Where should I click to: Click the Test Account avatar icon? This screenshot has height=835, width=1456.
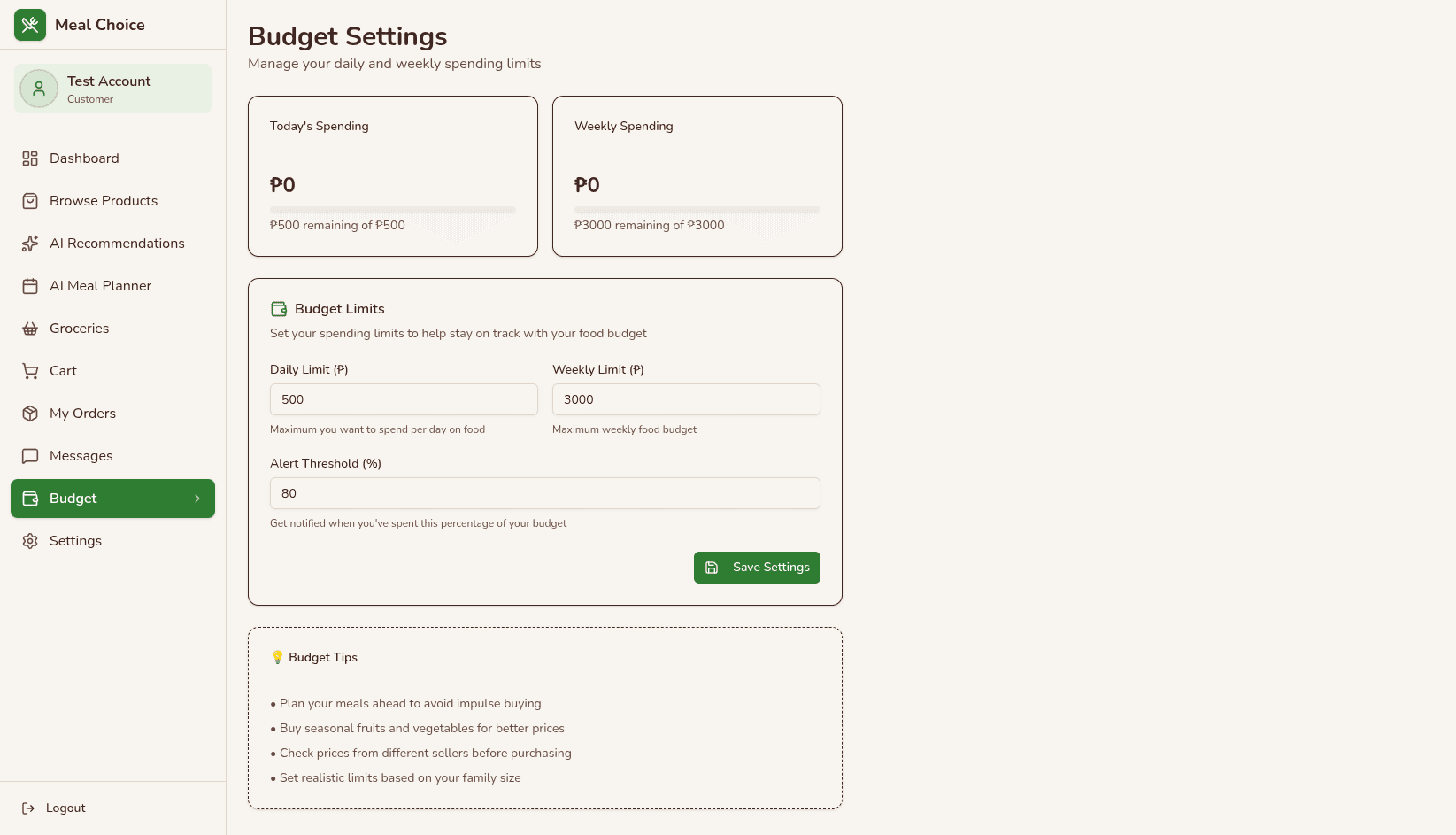coord(39,89)
